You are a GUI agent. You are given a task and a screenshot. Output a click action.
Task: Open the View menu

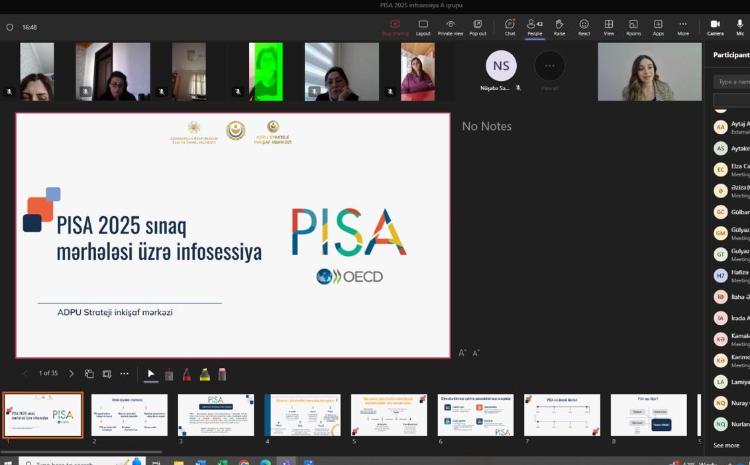pos(608,26)
